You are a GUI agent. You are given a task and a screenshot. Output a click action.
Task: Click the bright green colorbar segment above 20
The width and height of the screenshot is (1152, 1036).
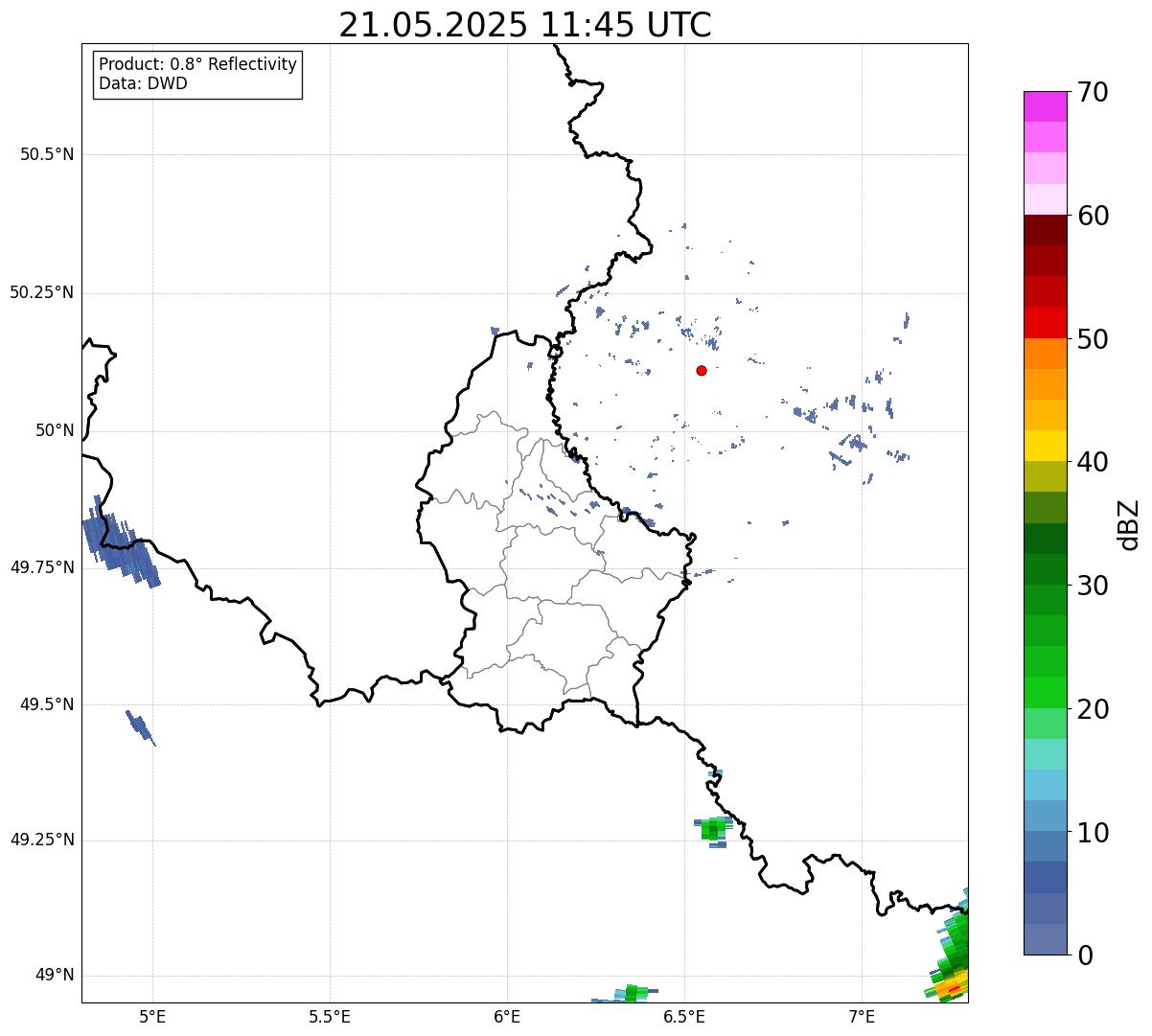tap(1045, 692)
